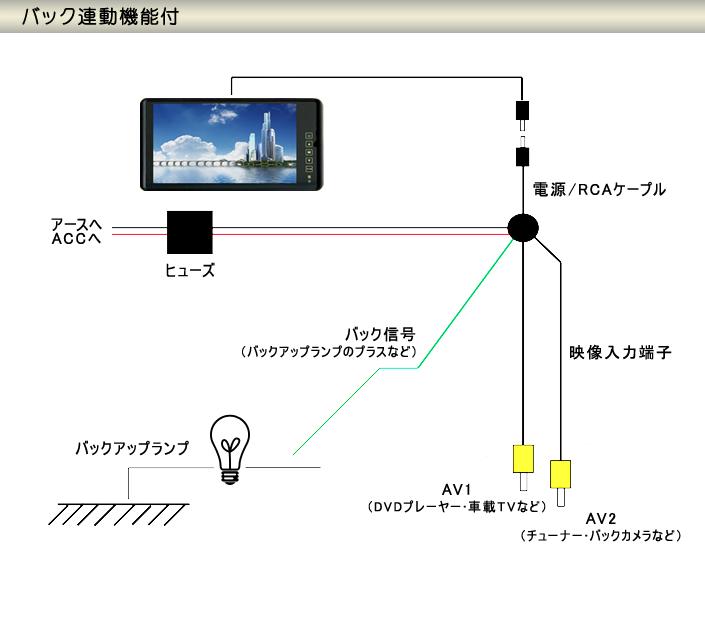Click the black fuse box
The image size is (705, 627).
(189, 234)
